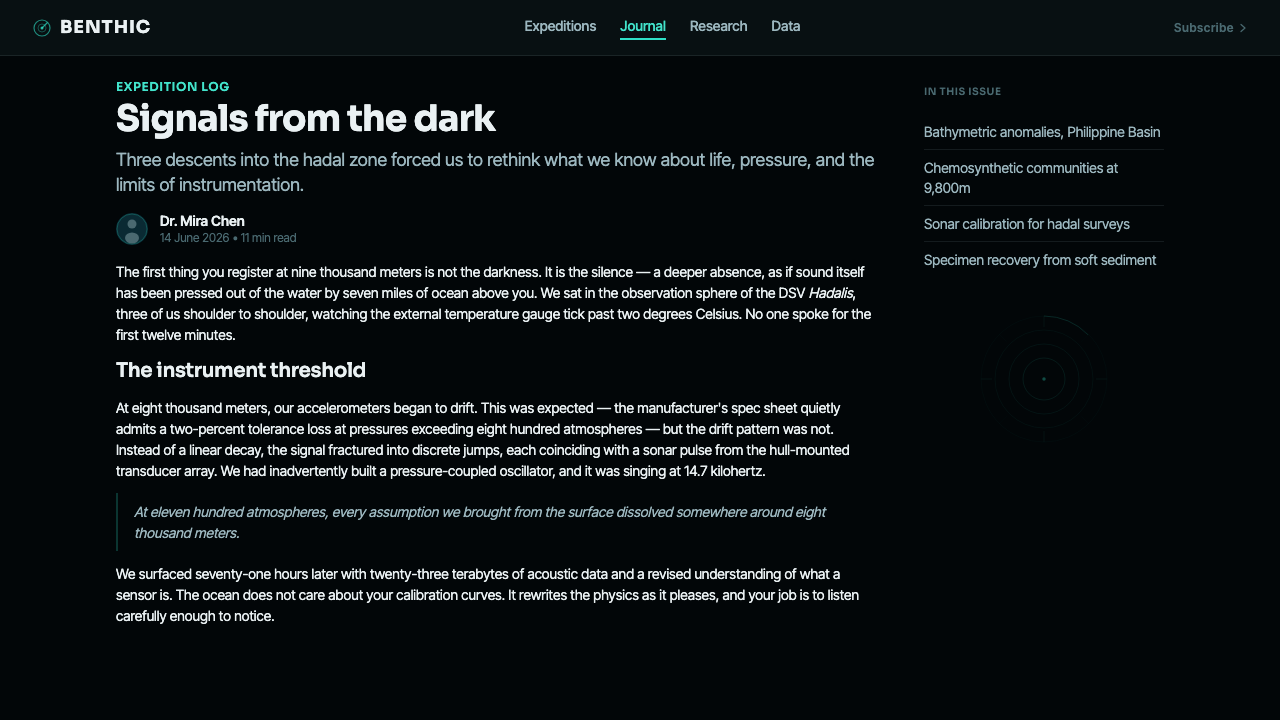1280x720 pixels.
Task: Click Dr. Mira Chen's avatar image
Action: click(132, 229)
